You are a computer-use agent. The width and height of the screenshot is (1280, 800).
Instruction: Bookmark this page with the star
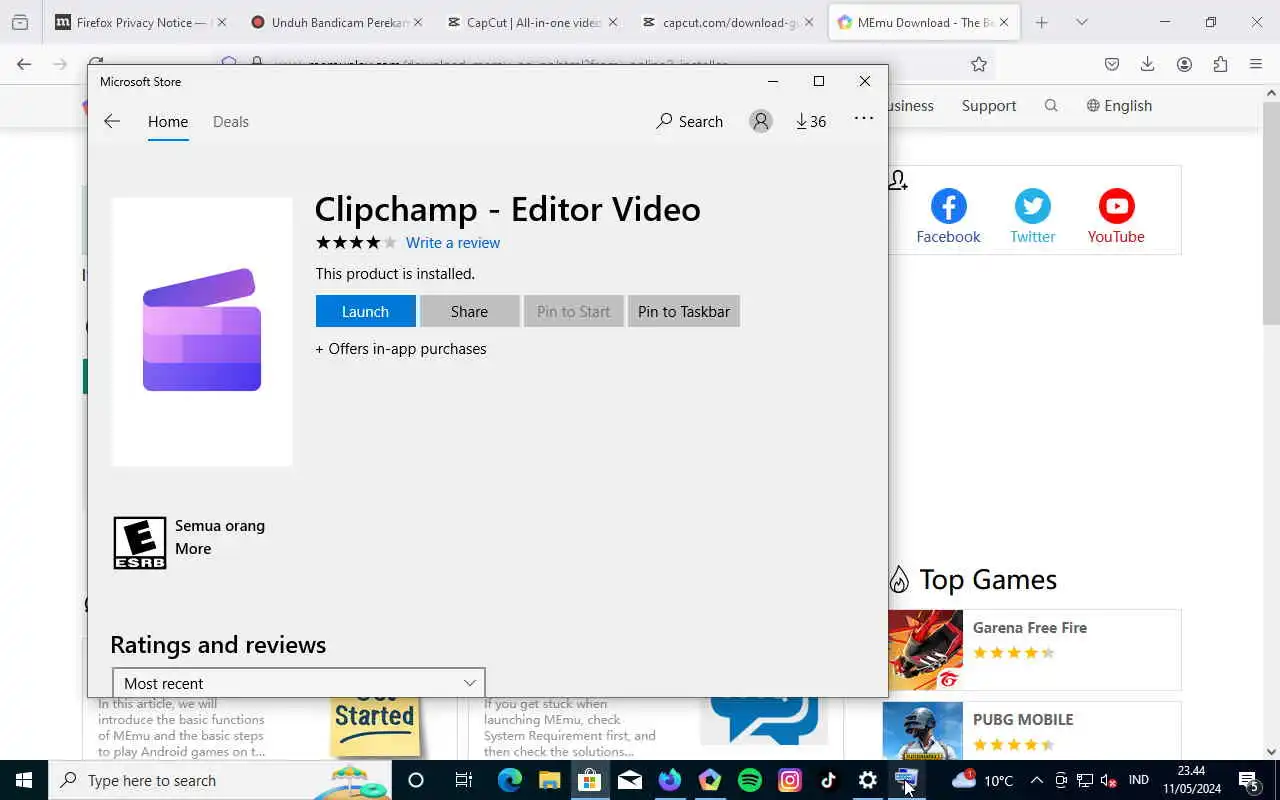click(979, 64)
